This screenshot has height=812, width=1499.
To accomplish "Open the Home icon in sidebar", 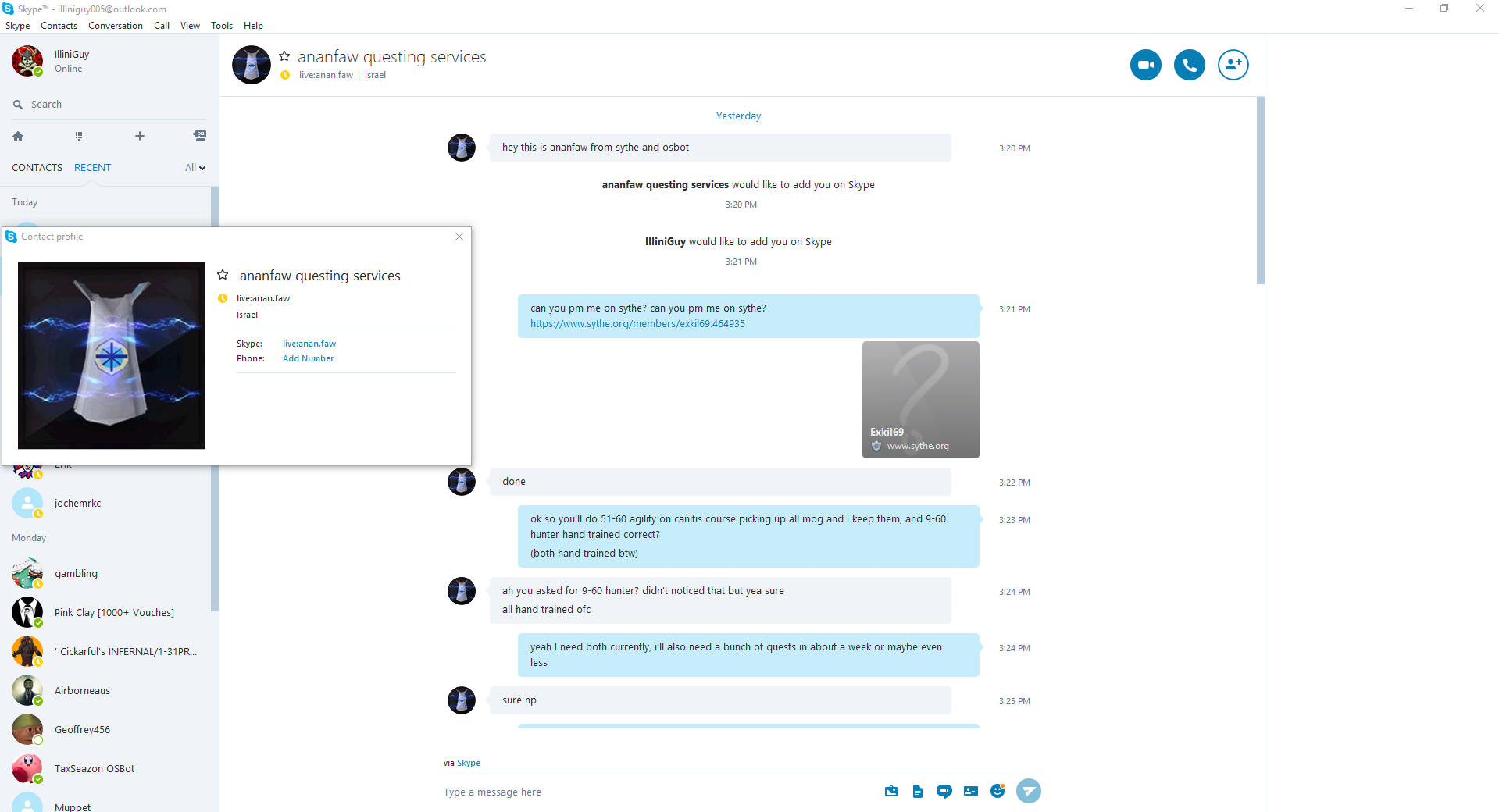I will tap(18, 136).
